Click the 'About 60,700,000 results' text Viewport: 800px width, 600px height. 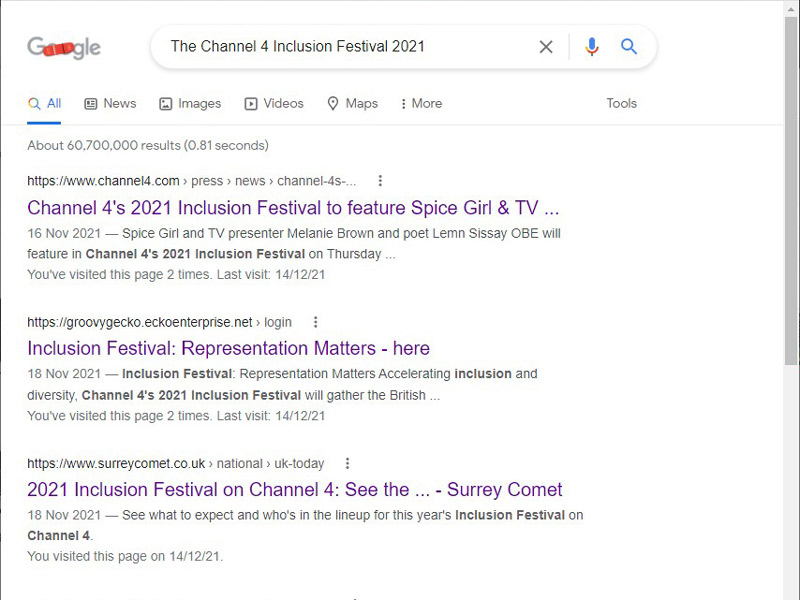tap(148, 145)
